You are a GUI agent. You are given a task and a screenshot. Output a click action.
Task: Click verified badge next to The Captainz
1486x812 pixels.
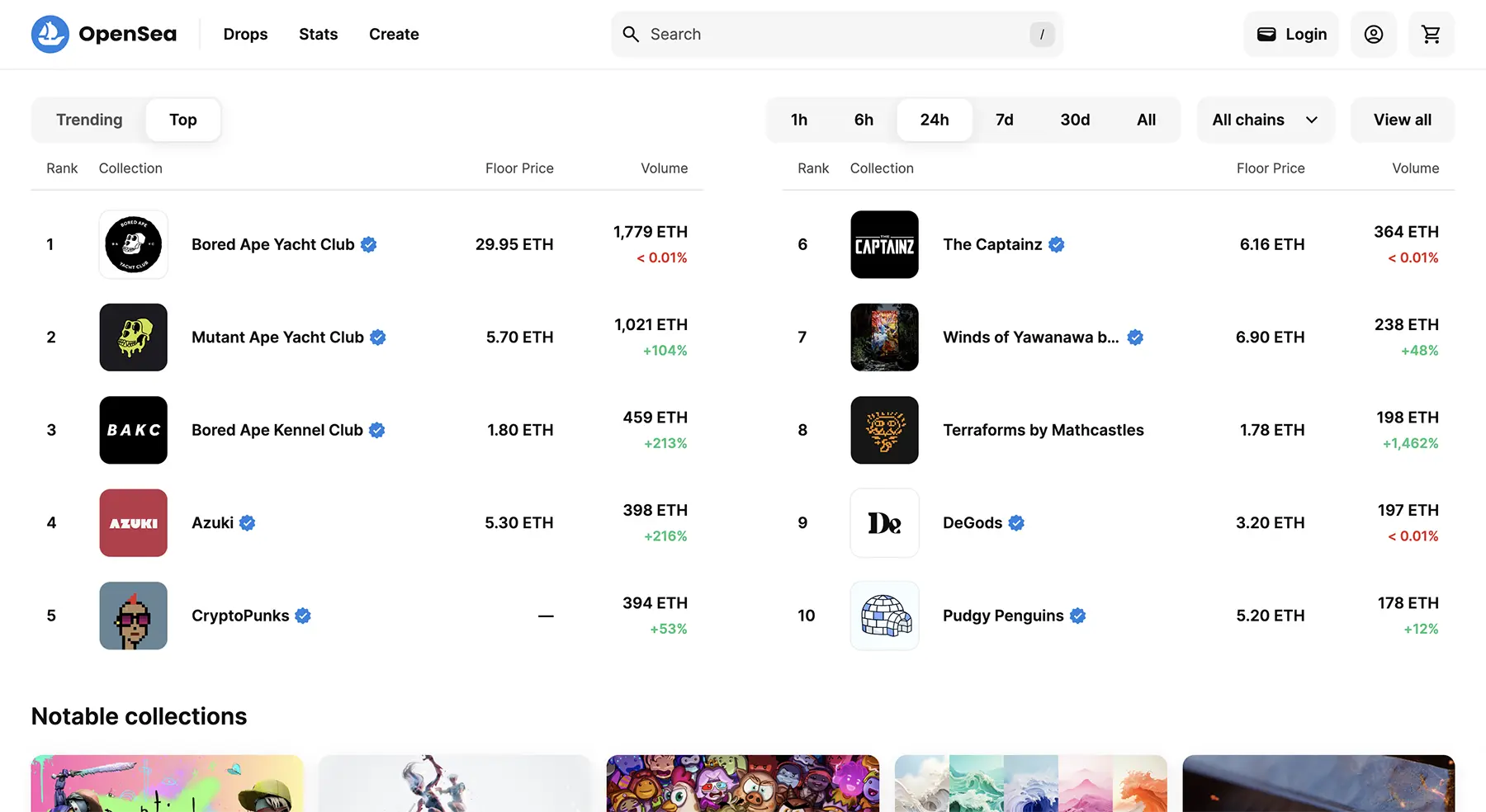(1057, 244)
